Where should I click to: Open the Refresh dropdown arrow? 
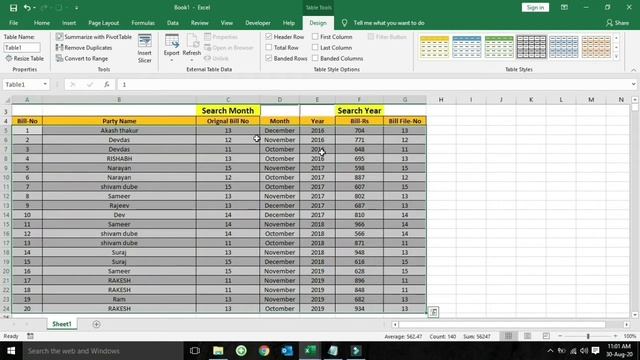click(191, 60)
